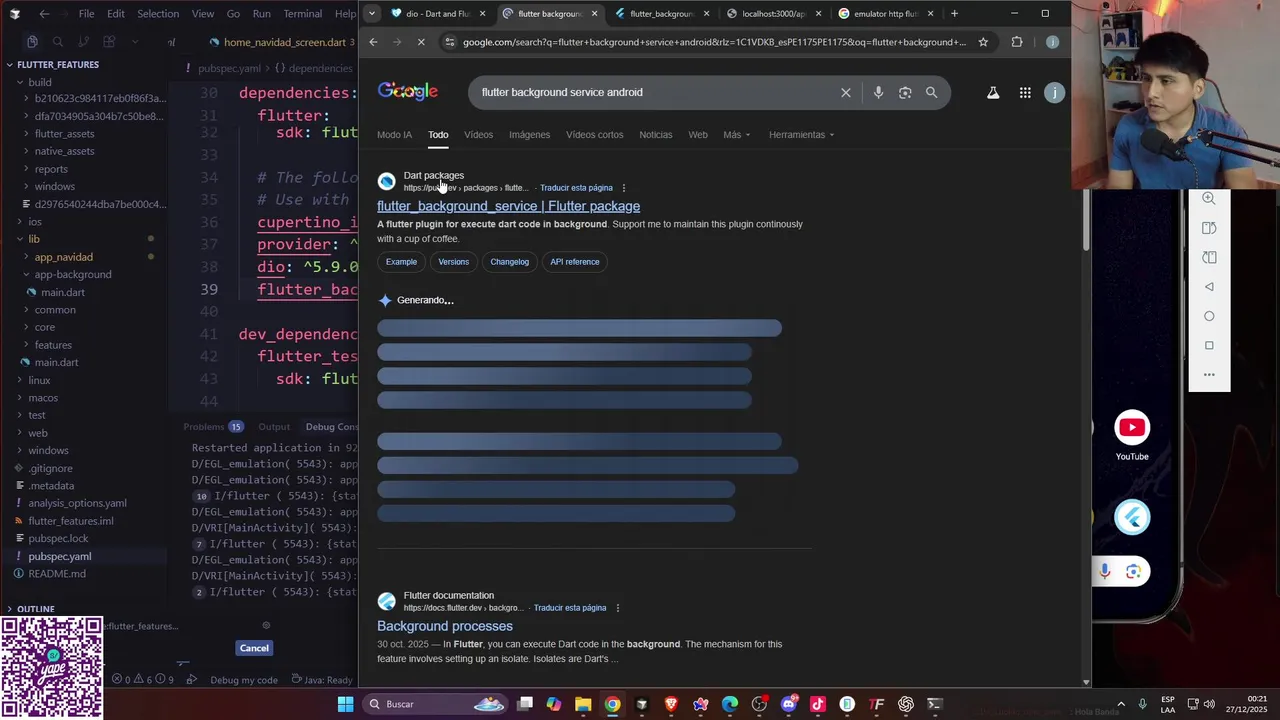The width and height of the screenshot is (1280, 720).
Task: Open ChatGPT app from the taskbar
Action: point(906,704)
